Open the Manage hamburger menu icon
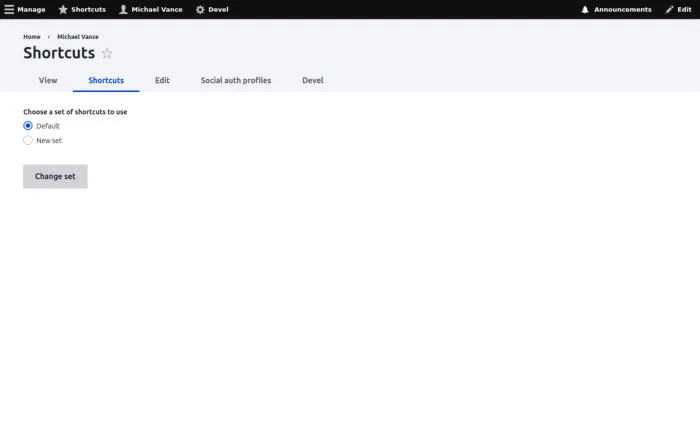Screen dimensions: 700x438 (9, 9)
